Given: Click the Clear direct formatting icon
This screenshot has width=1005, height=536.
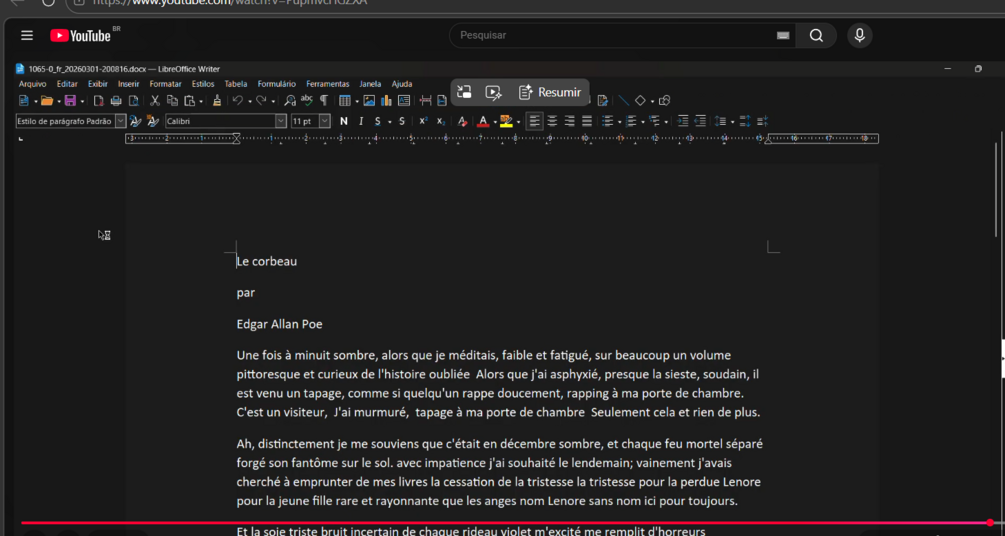Looking at the screenshot, I should 462,121.
